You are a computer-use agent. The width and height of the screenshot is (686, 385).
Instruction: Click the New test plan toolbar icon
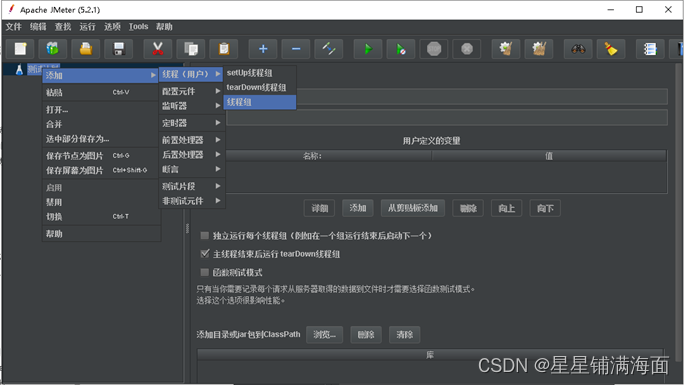click(20, 49)
